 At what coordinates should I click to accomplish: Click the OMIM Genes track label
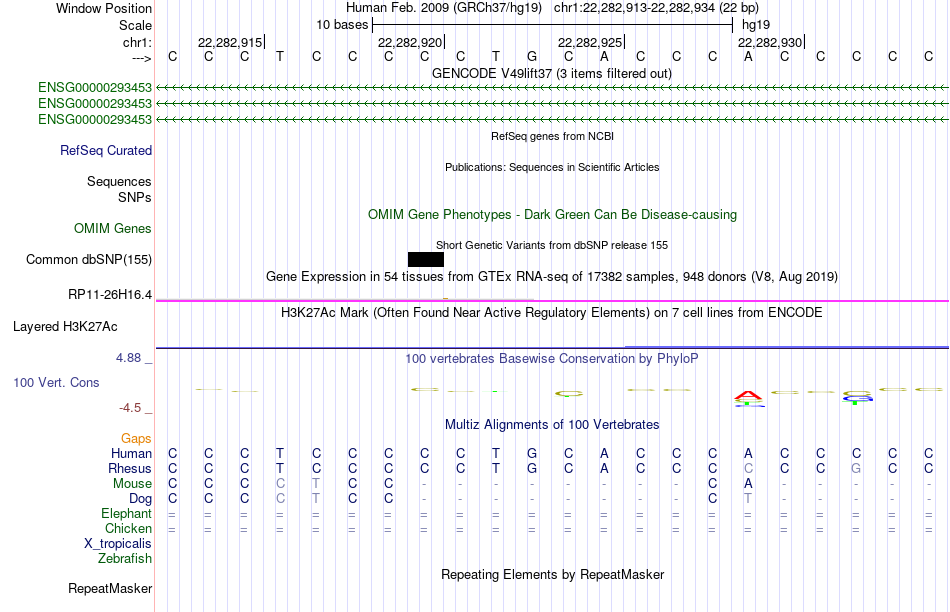coord(113,228)
